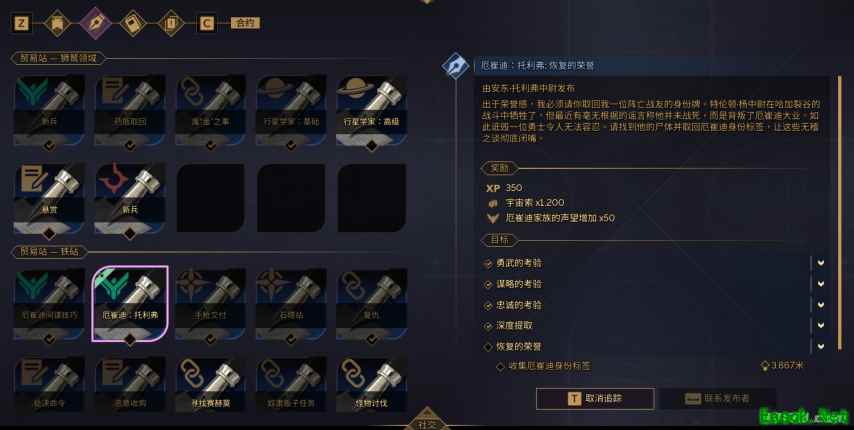Click the 联系发布者 button

(717, 399)
